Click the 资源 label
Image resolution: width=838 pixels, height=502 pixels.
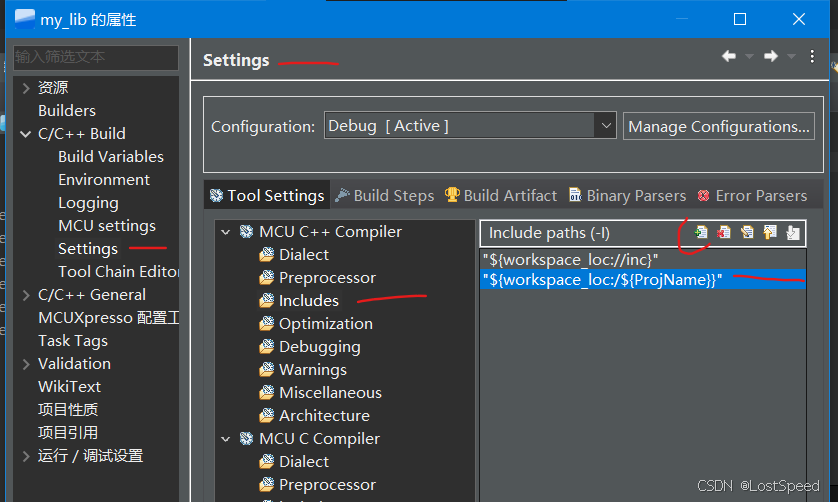[x=53, y=88]
